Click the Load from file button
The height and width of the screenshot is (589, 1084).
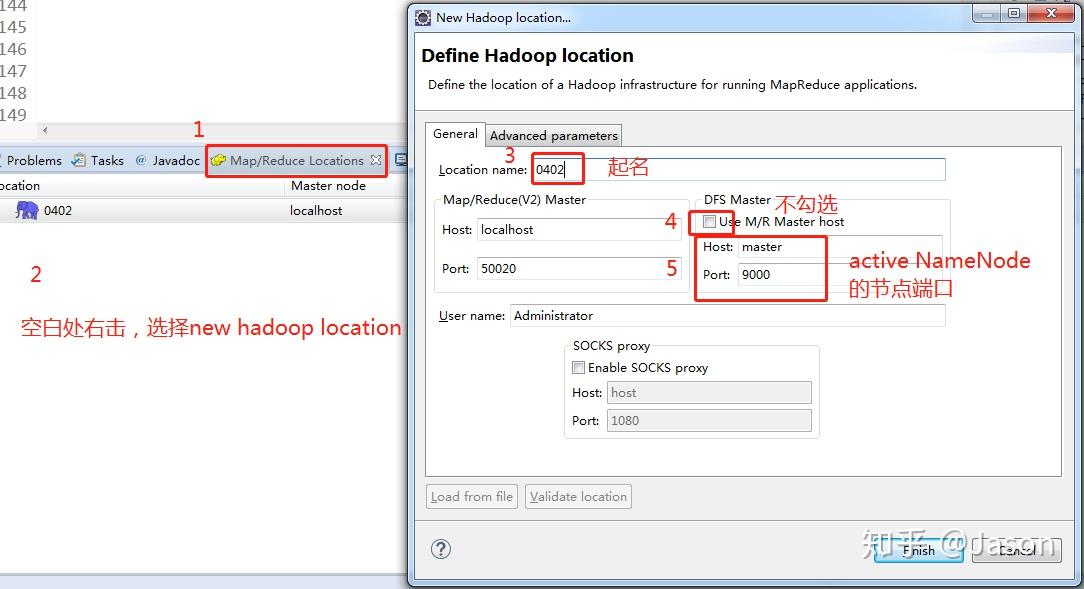[471, 496]
